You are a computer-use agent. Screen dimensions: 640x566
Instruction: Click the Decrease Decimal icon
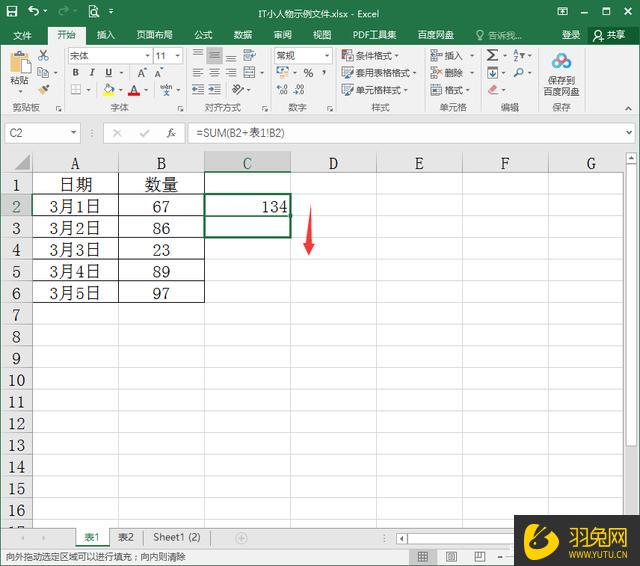pyautogui.click(x=300, y=89)
